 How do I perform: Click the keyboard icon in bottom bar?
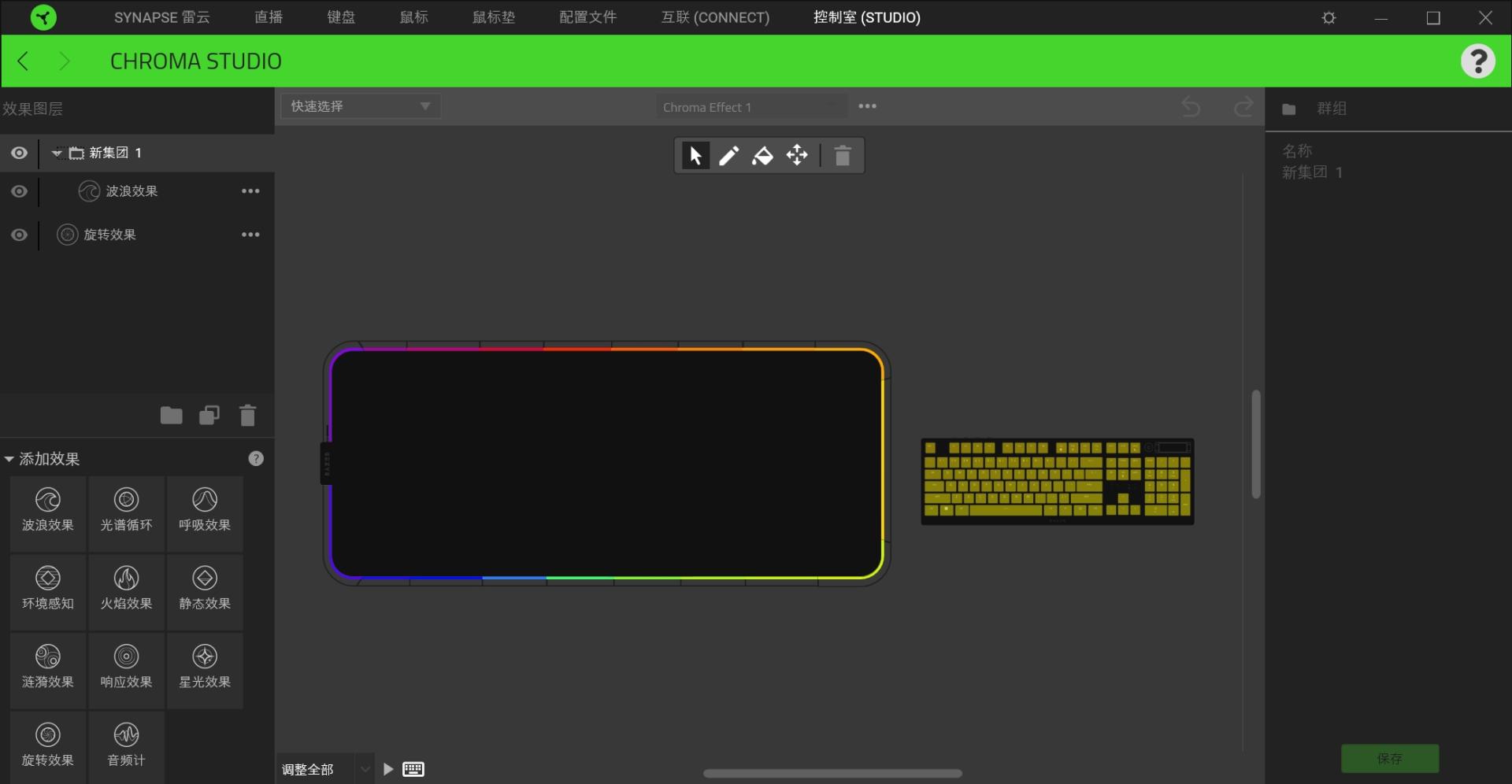[413, 769]
